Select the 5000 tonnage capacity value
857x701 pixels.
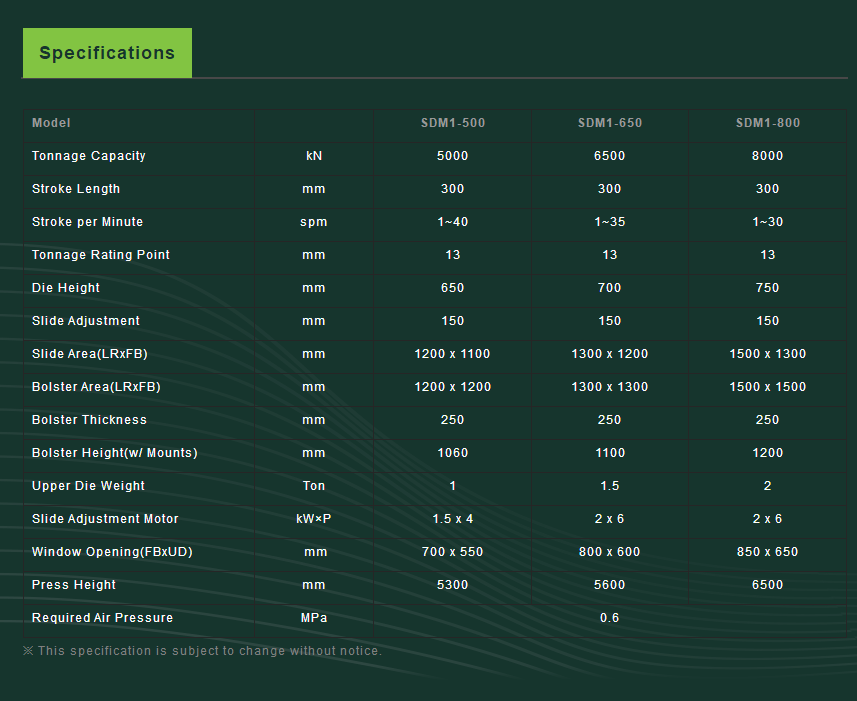click(453, 156)
